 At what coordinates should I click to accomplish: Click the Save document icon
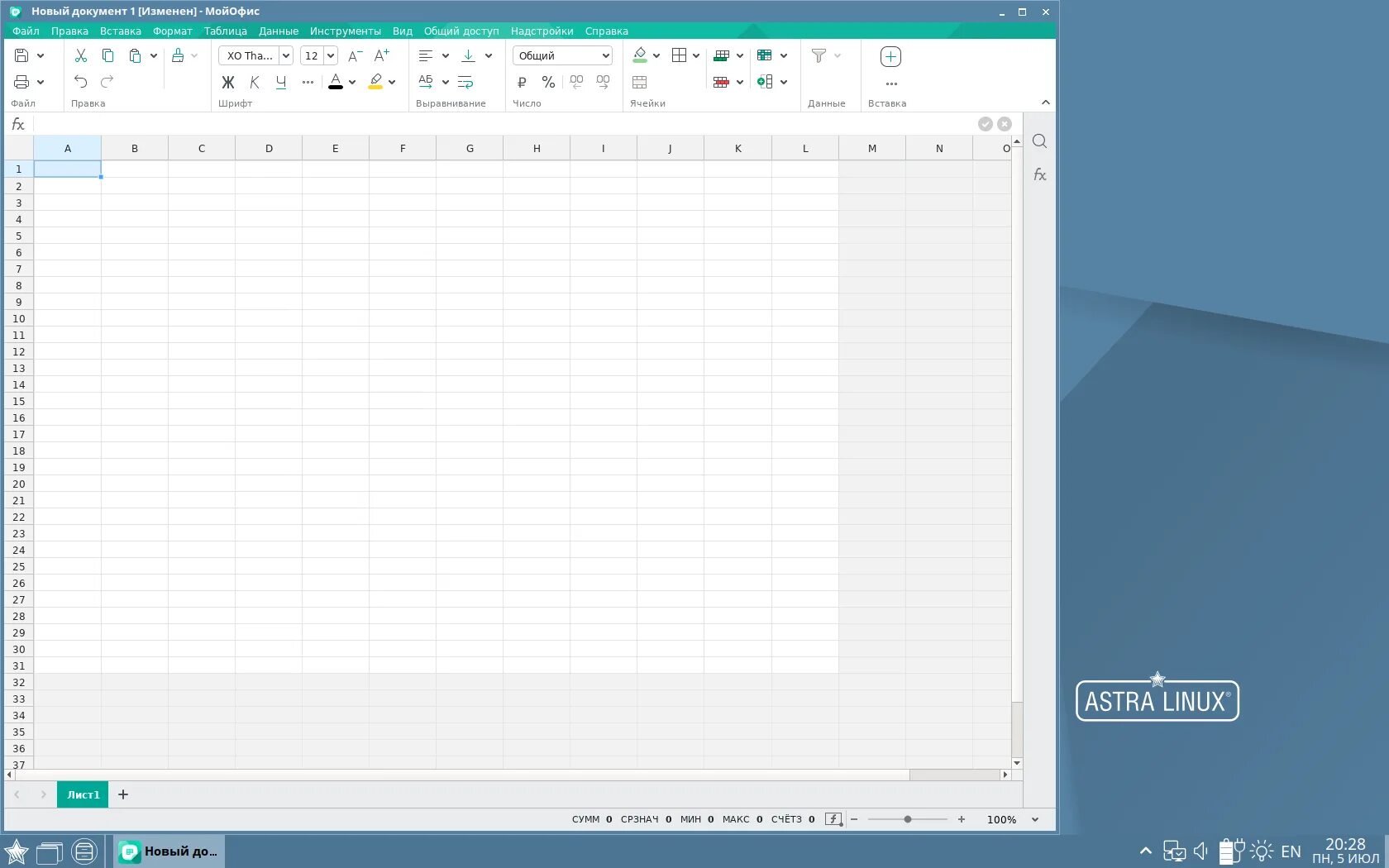(22, 55)
